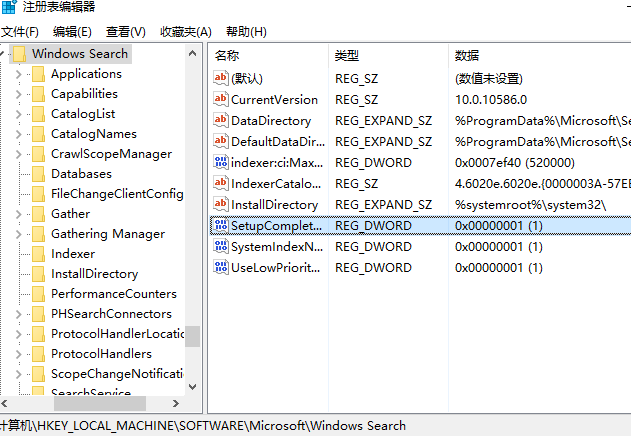
Task: Expand the Applications tree node
Action: (18, 74)
